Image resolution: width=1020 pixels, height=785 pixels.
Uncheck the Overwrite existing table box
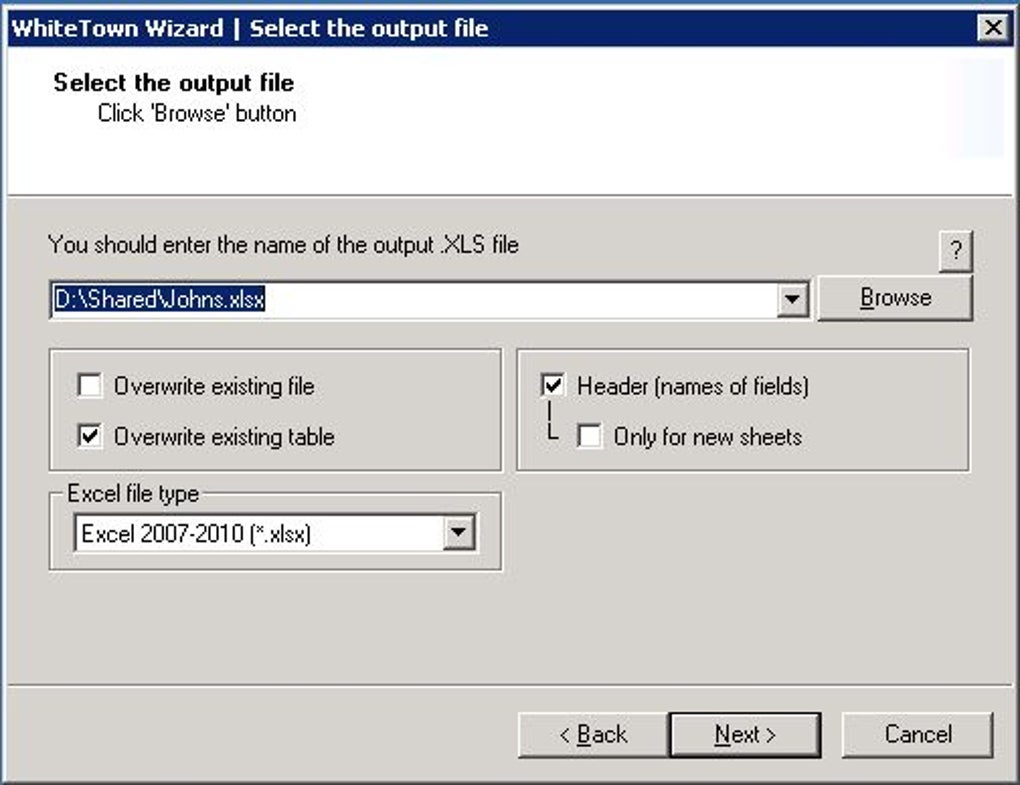[89, 436]
